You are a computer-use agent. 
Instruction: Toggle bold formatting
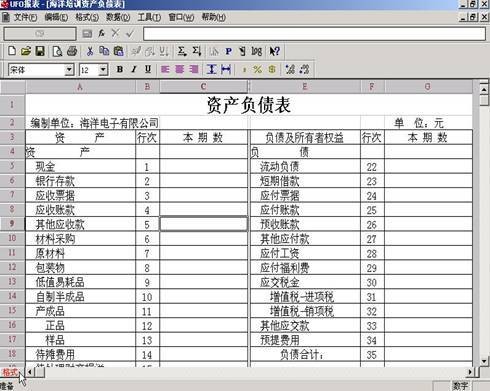[120, 69]
